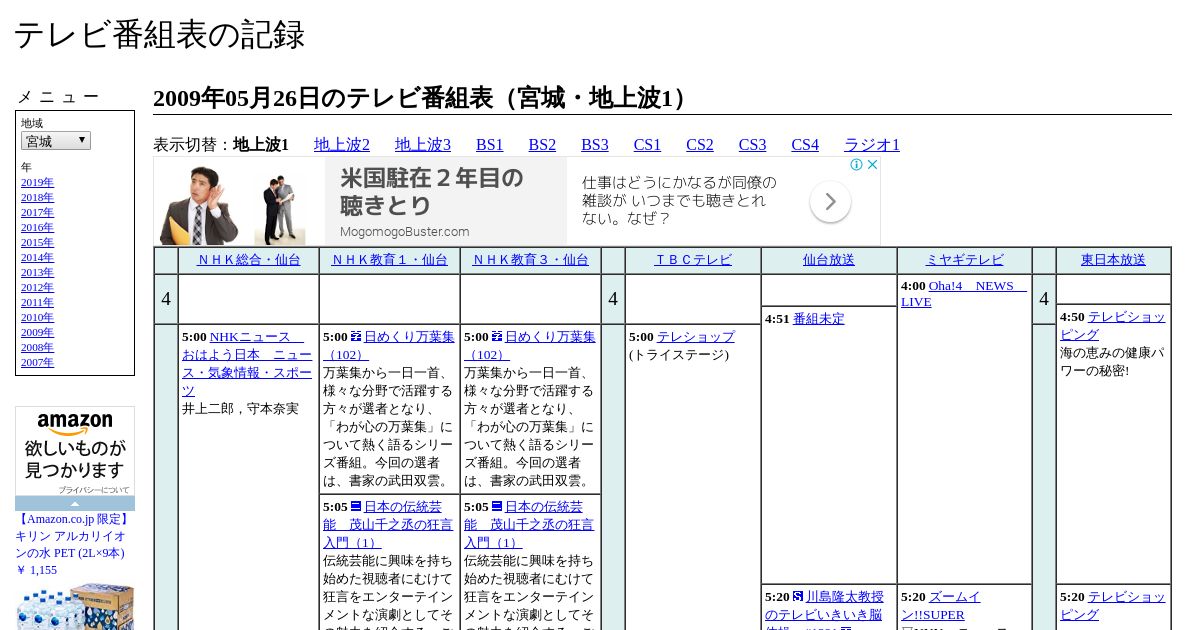The width and height of the screenshot is (1200, 630).
Task: Click the ad info icon
Action: [857, 165]
